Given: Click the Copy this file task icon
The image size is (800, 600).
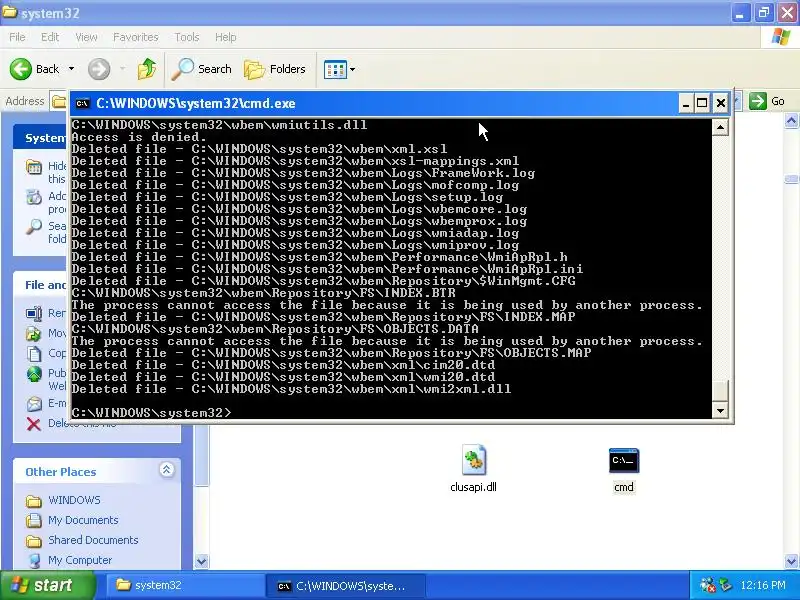Looking at the screenshot, I should (34, 354).
